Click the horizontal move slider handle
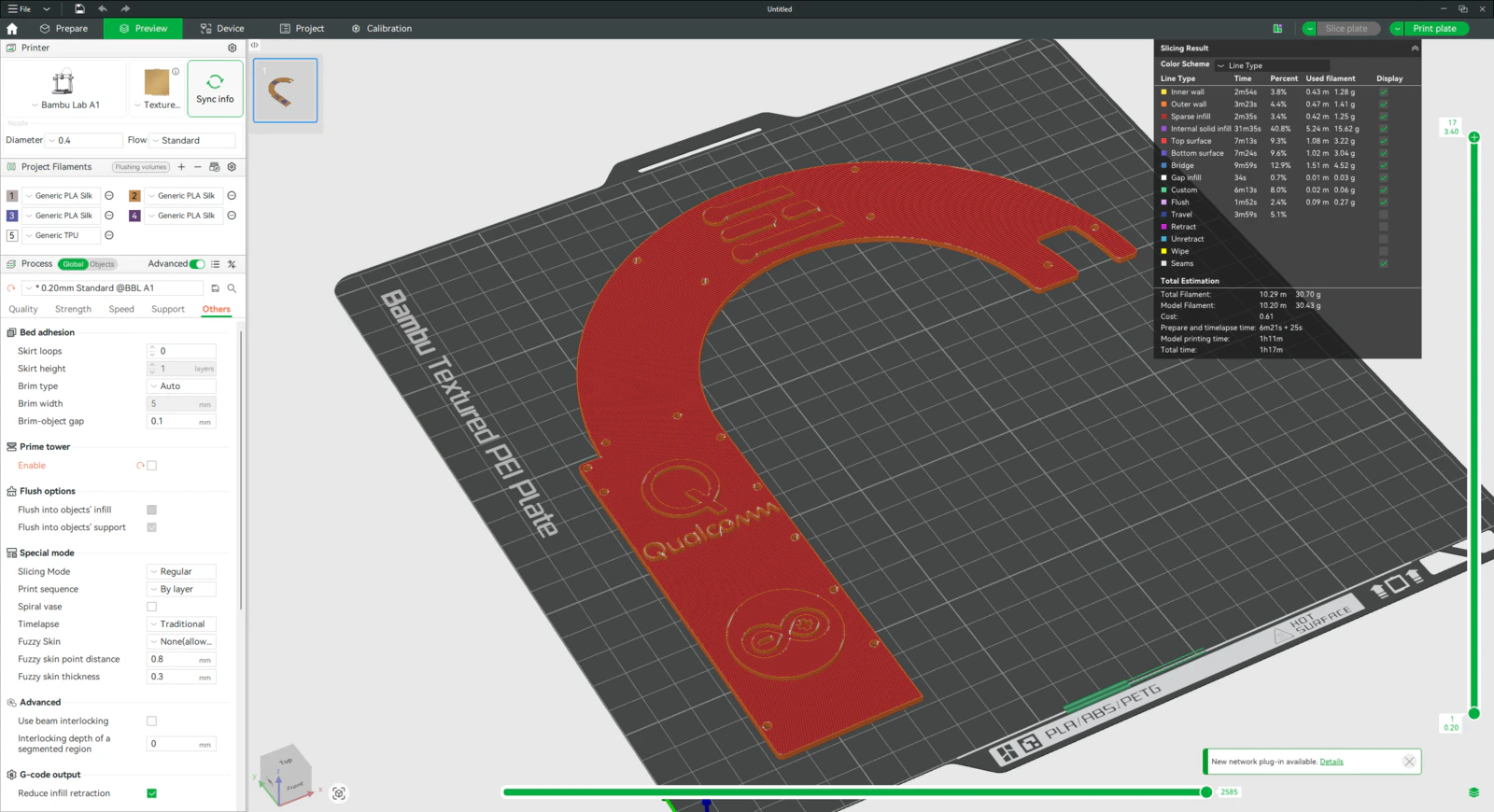The width and height of the screenshot is (1494, 812). coord(1206,792)
